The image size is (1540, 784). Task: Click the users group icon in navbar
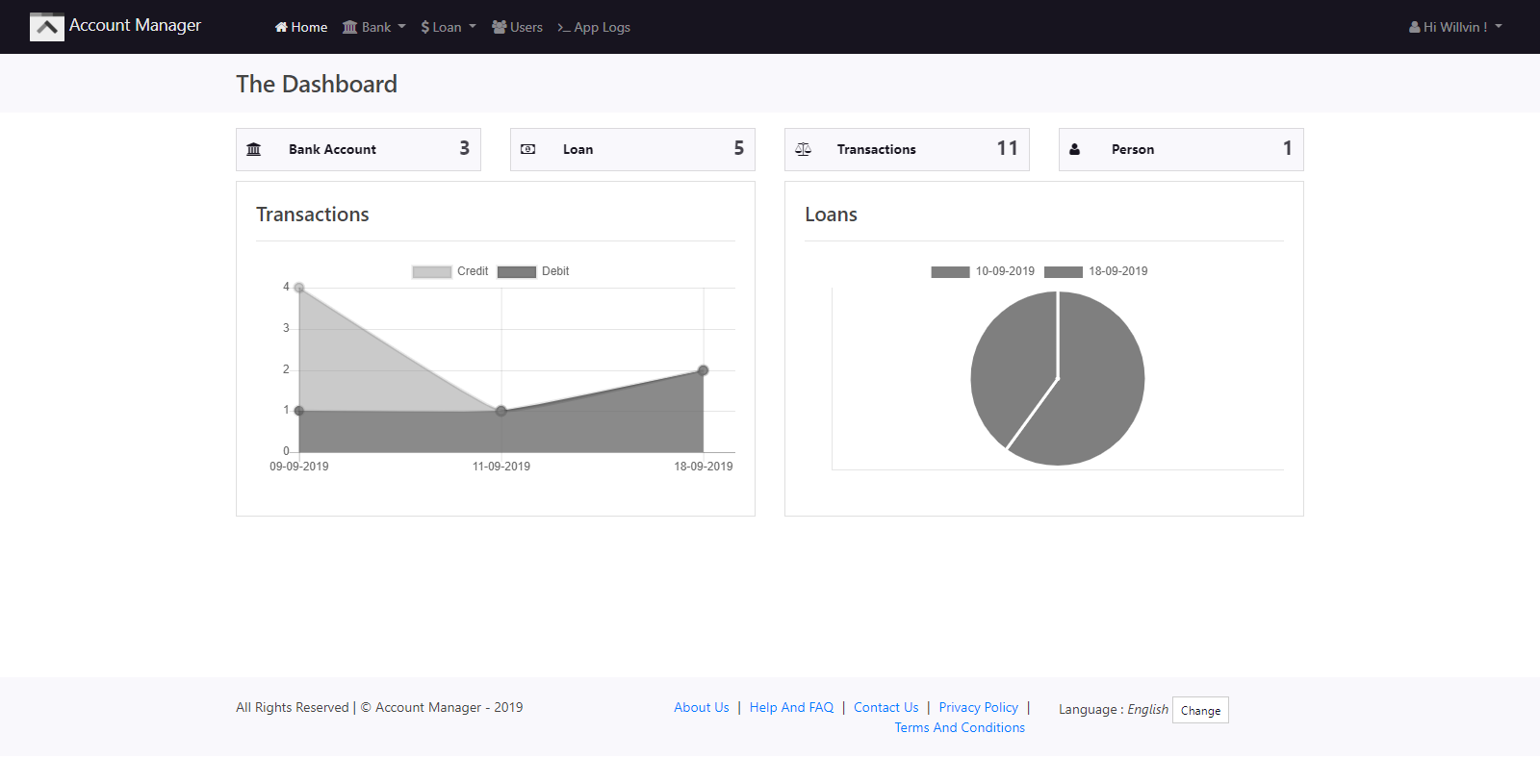click(500, 27)
